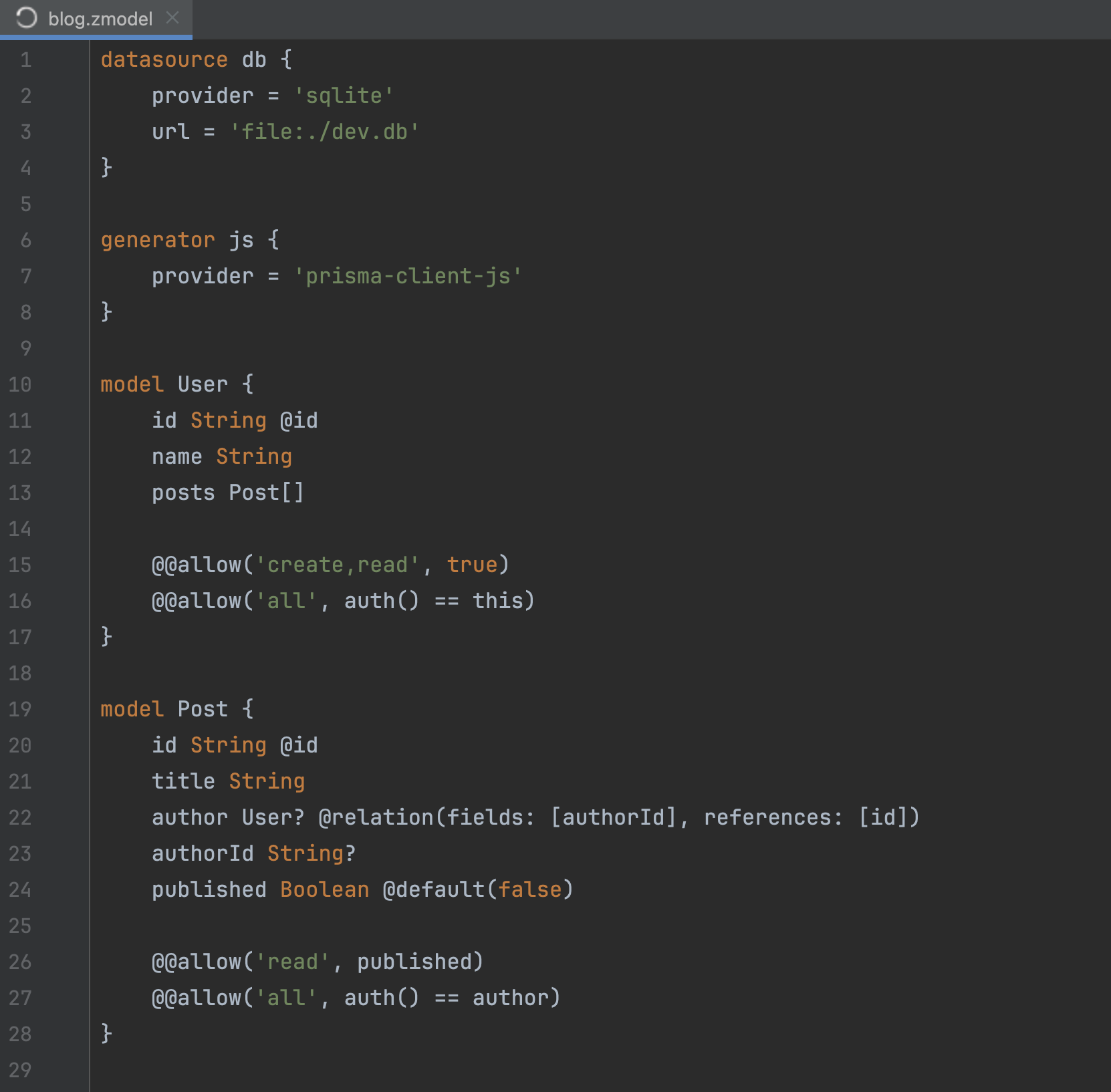The height and width of the screenshot is (1092, 1111).
Task: Click line number 1 in the gutter
Action: 25,59
